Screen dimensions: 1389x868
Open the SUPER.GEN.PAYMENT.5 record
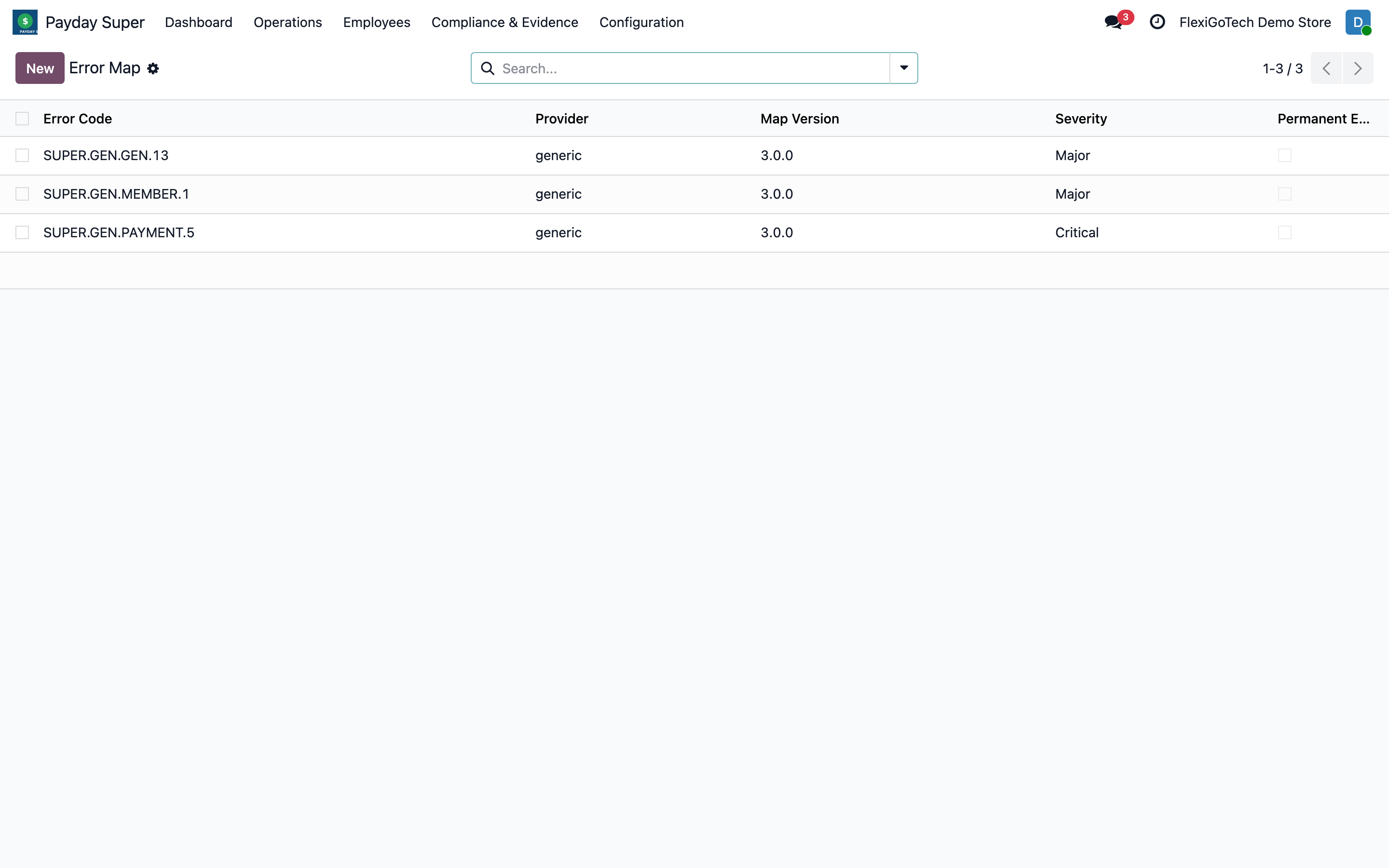click(119, 232)
